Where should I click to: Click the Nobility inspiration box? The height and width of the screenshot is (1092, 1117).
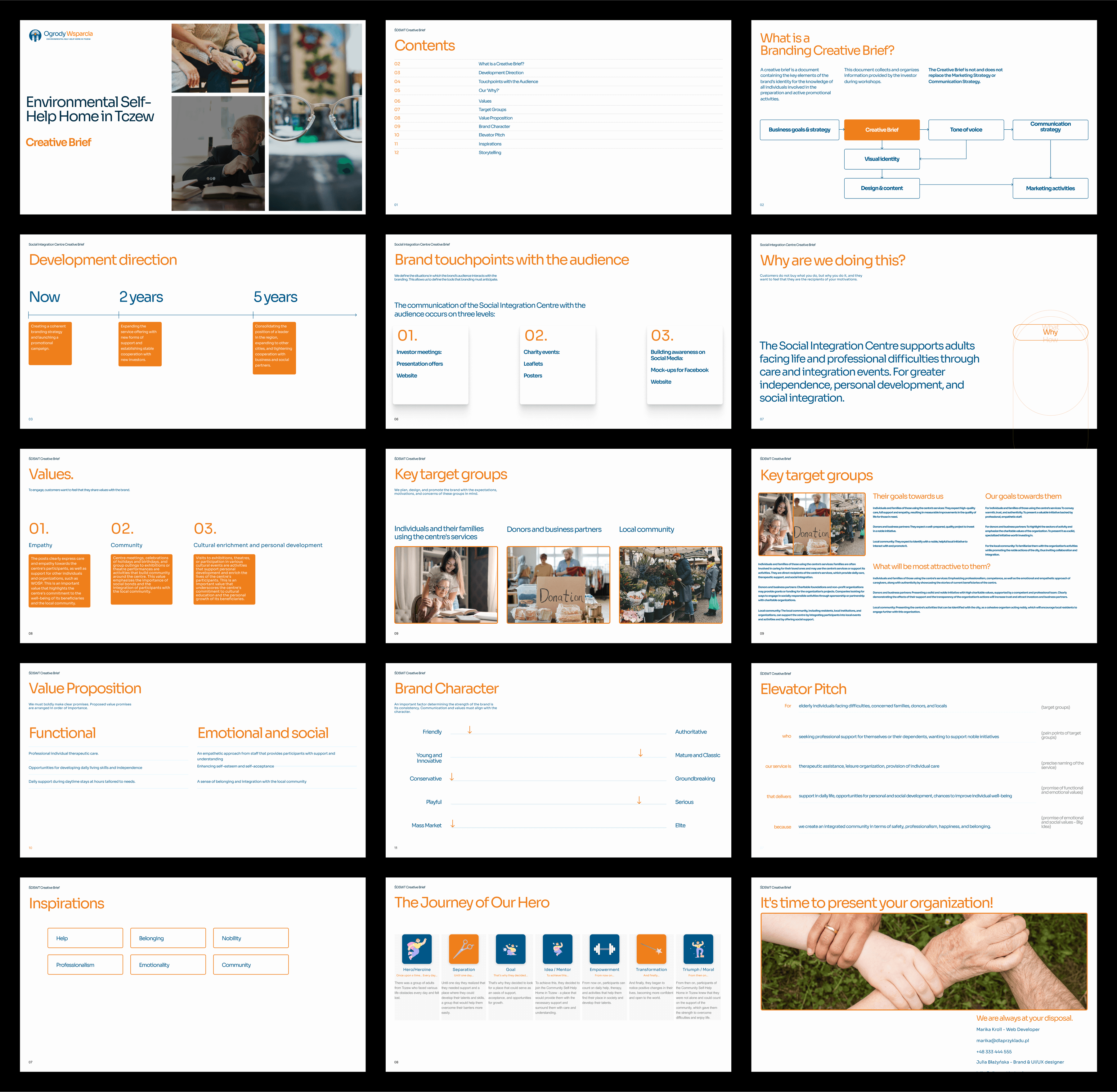coord(251,938)
